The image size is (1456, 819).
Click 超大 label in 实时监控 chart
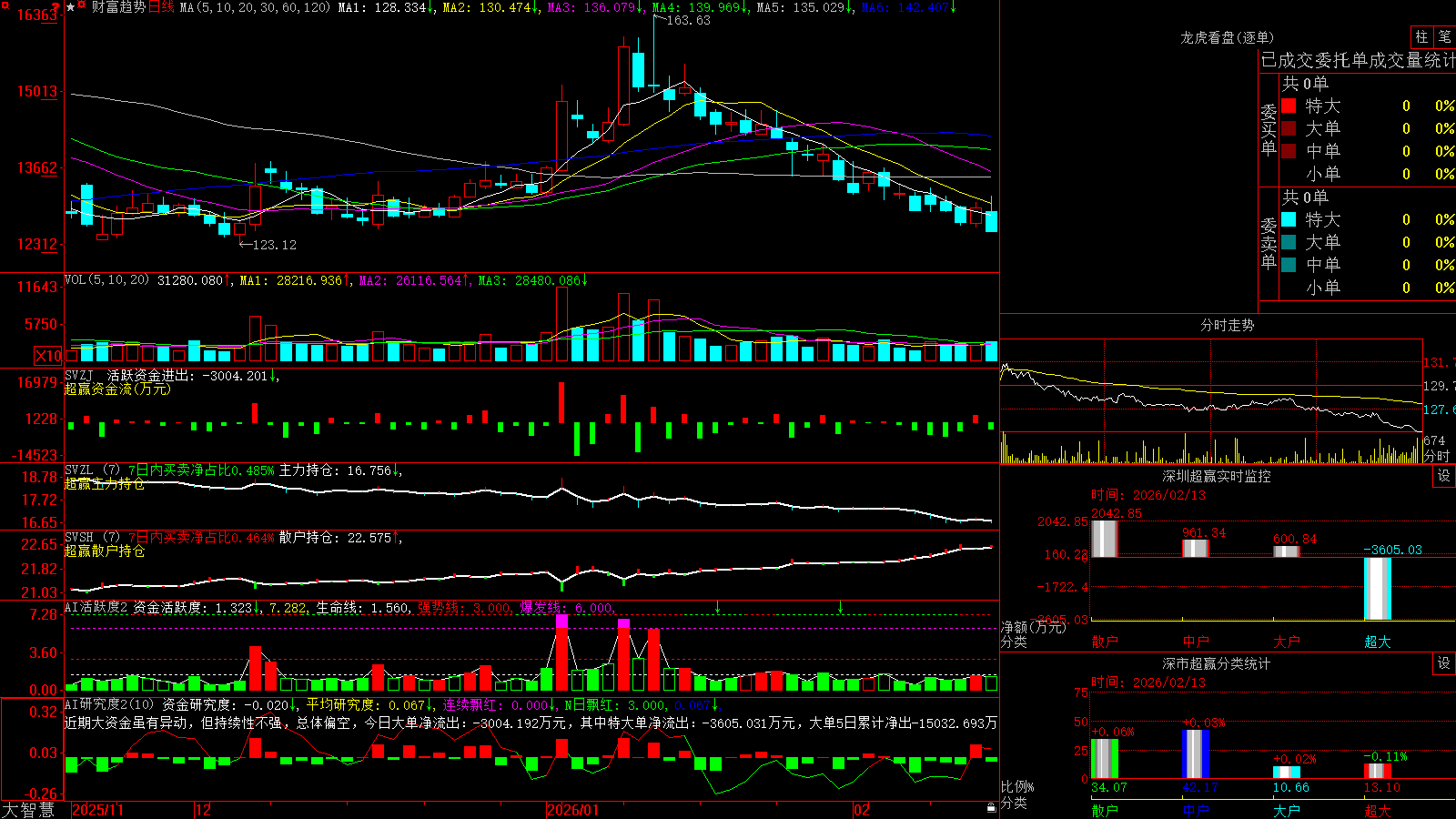pos(1377,642)
